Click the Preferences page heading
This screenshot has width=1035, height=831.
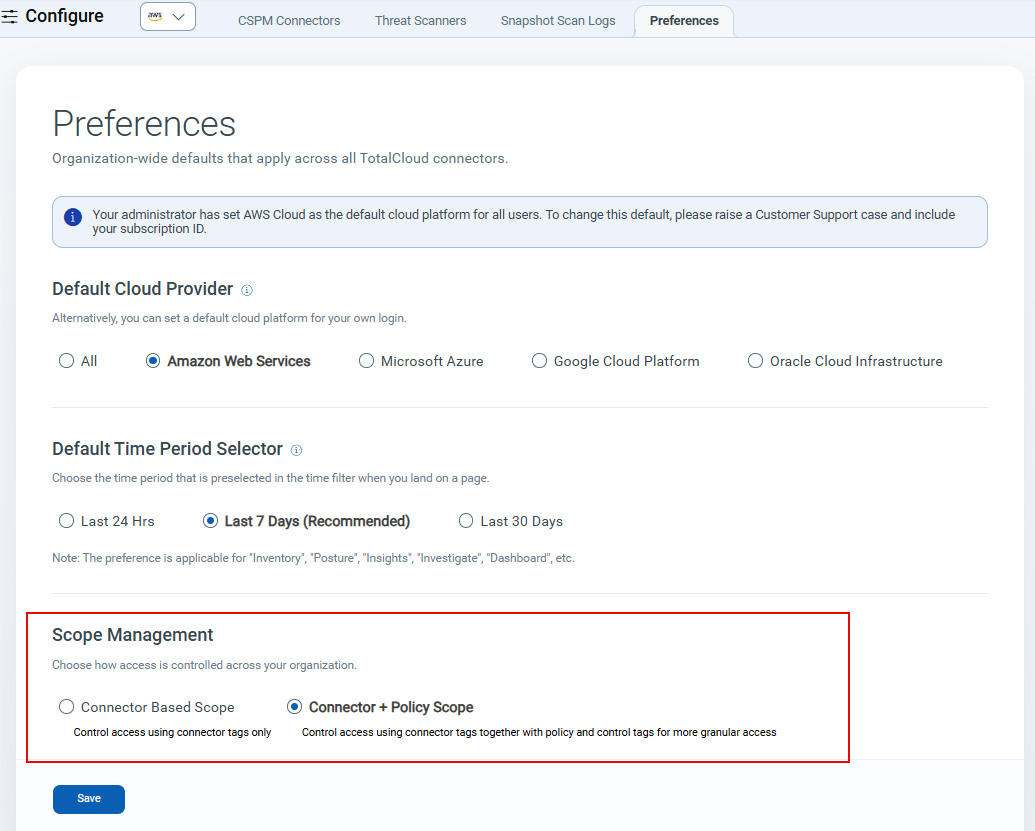[x=144, y=124]
